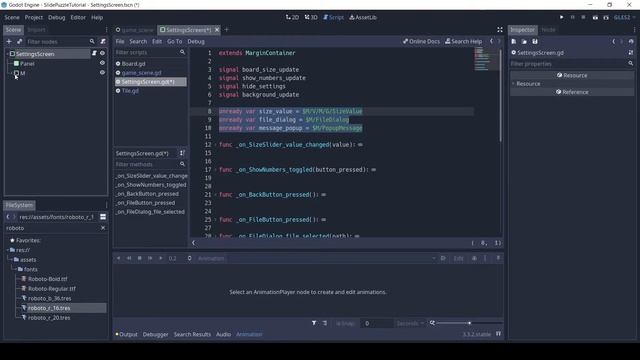Image resolution: width=640 pixels, height=360 pixels.
Task: Go to the previous object in Inspector history
Action: 613,42
